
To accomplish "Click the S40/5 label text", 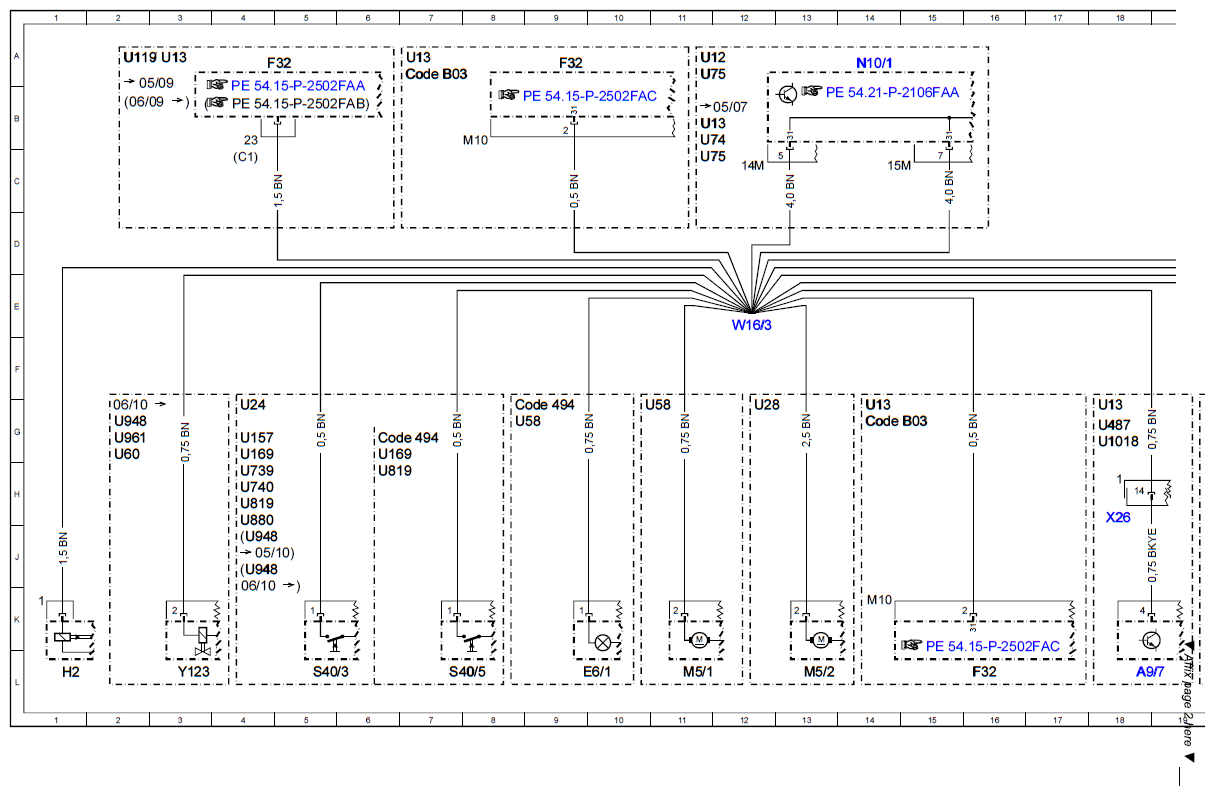I will click(x=467, y=673).
